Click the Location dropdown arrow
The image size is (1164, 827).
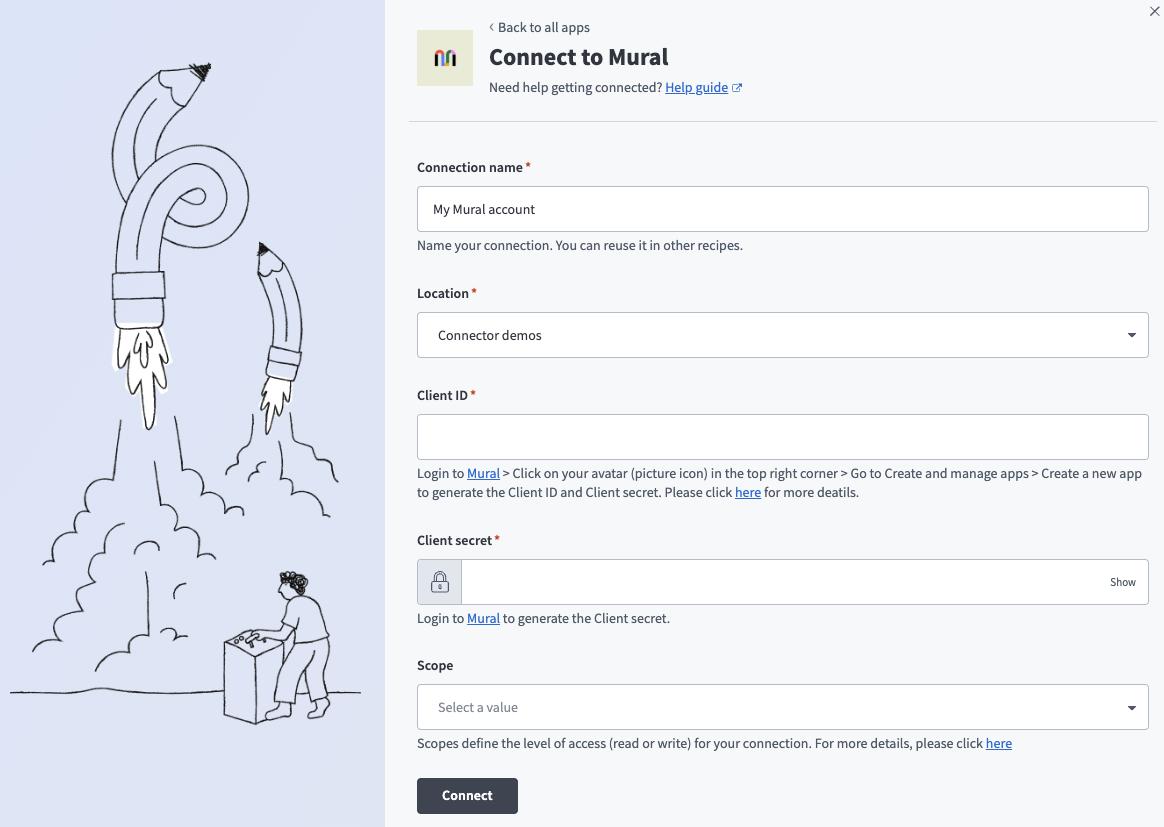[1131, 335]
